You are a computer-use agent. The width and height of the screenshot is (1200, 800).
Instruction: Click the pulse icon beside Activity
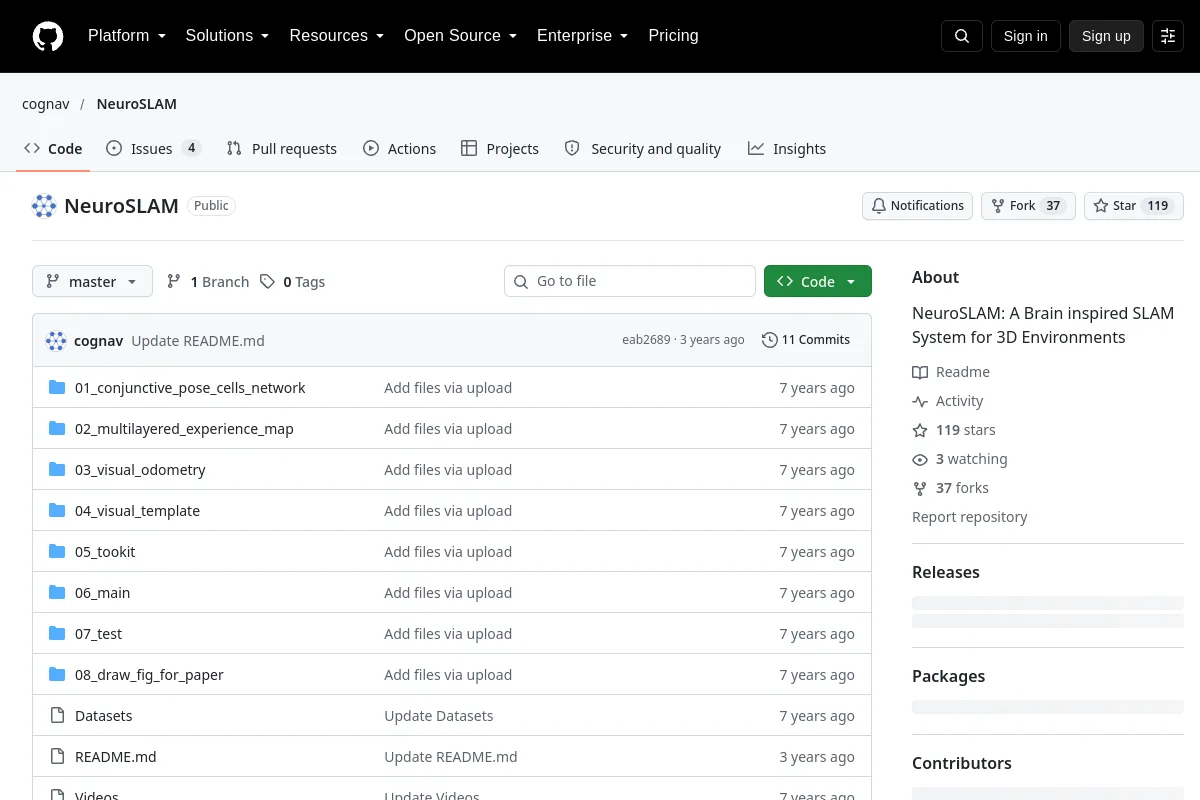[x=920, y=401]
